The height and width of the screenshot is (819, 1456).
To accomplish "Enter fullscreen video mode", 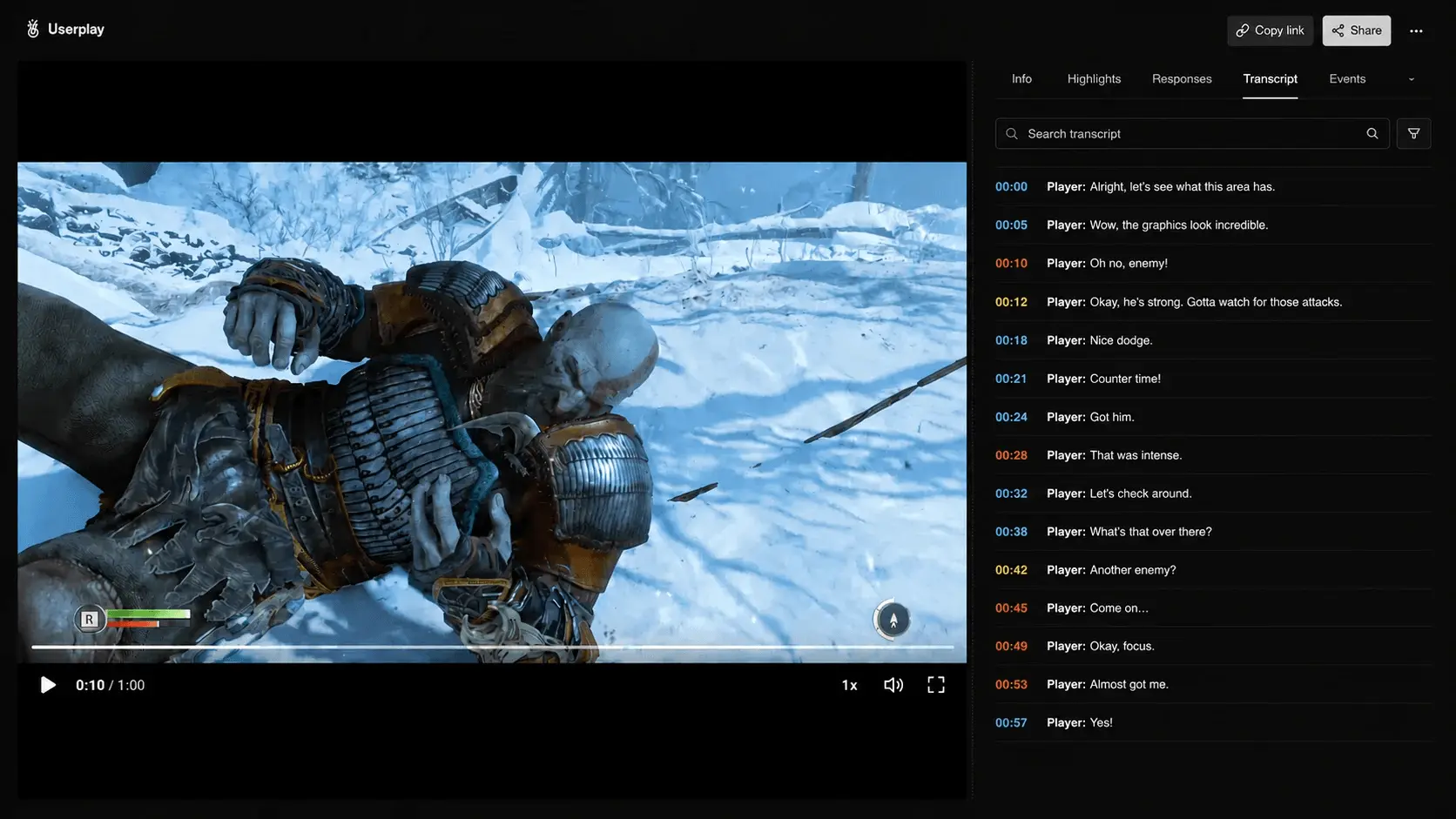I will tap(936, 685).
